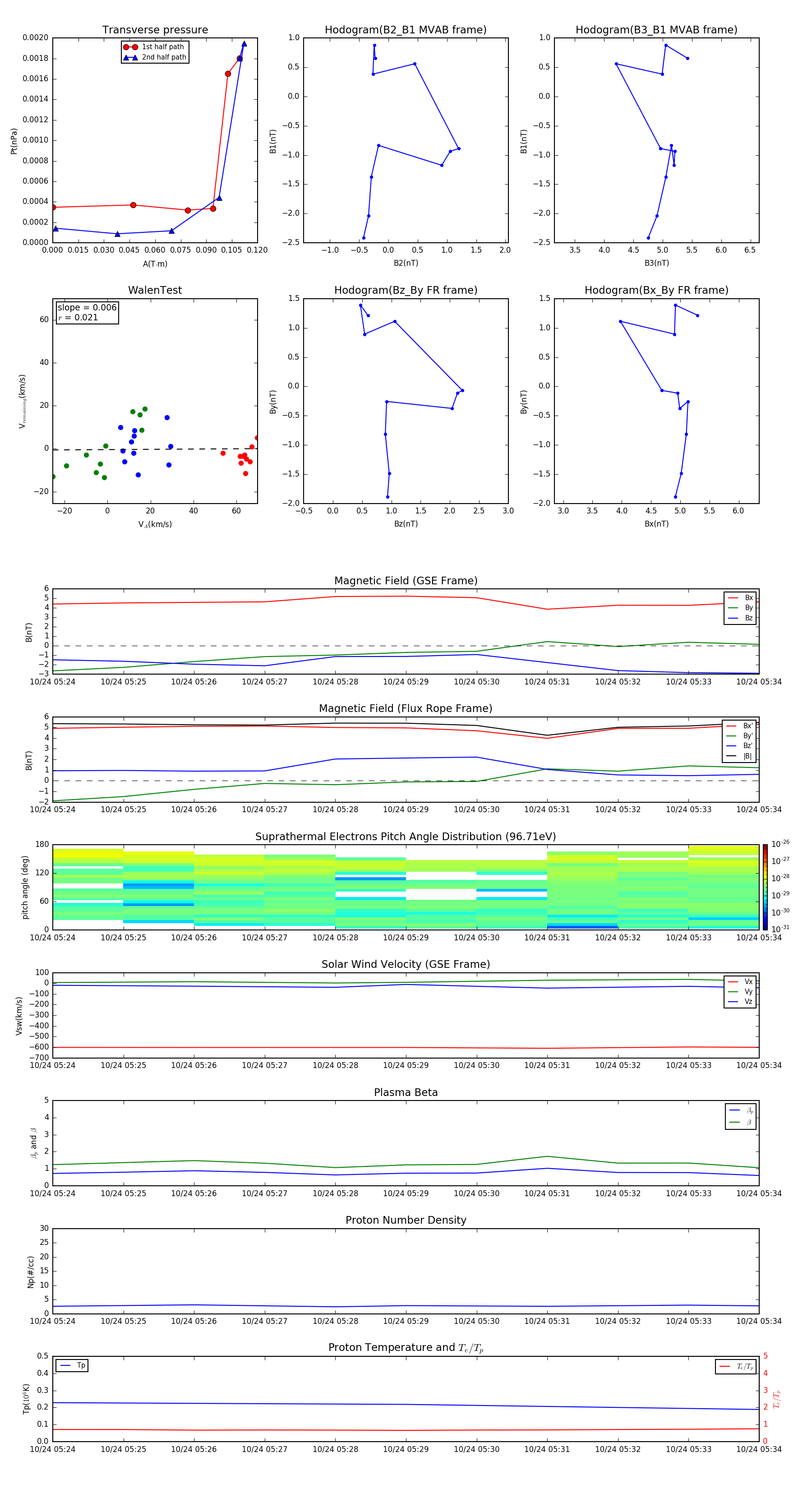Screen dimensions: 812x1489
Task: Click the "VA(km/s)" x-axis label in WalenTest
Action: (x=155, y=525)
